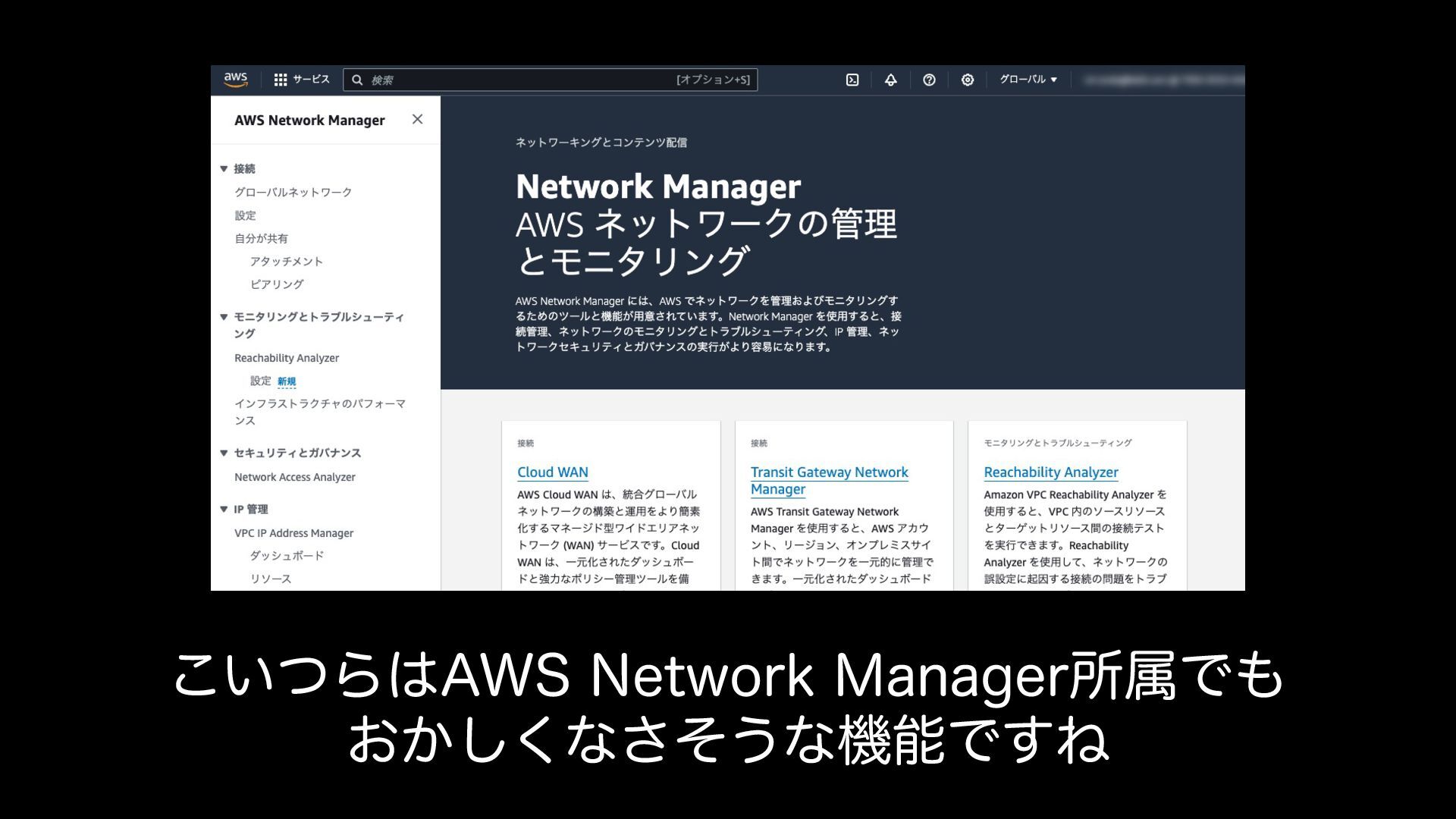
Task: Click the search magnifier icon
Action: tap(357, 80)
